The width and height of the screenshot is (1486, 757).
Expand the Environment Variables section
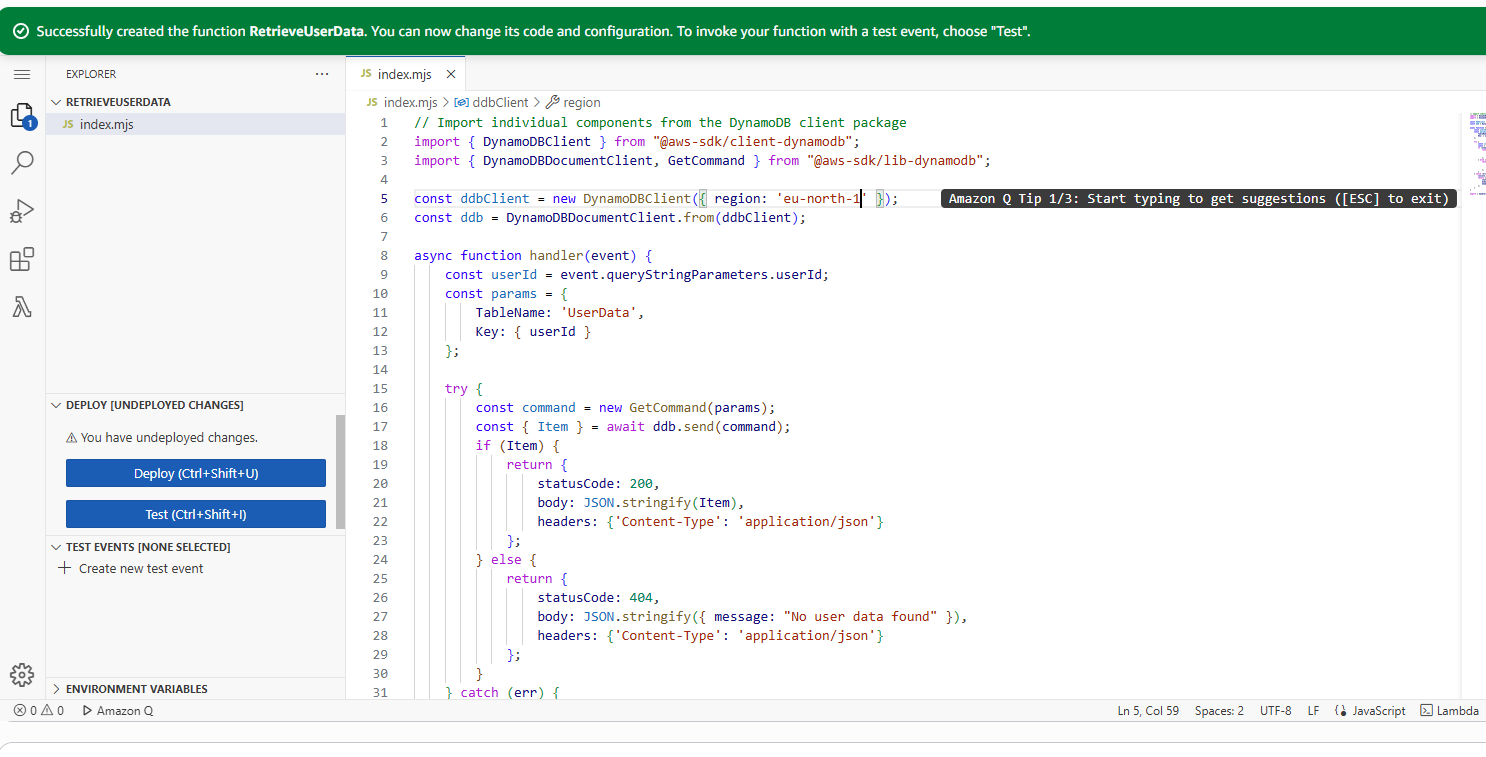point(136,689)
